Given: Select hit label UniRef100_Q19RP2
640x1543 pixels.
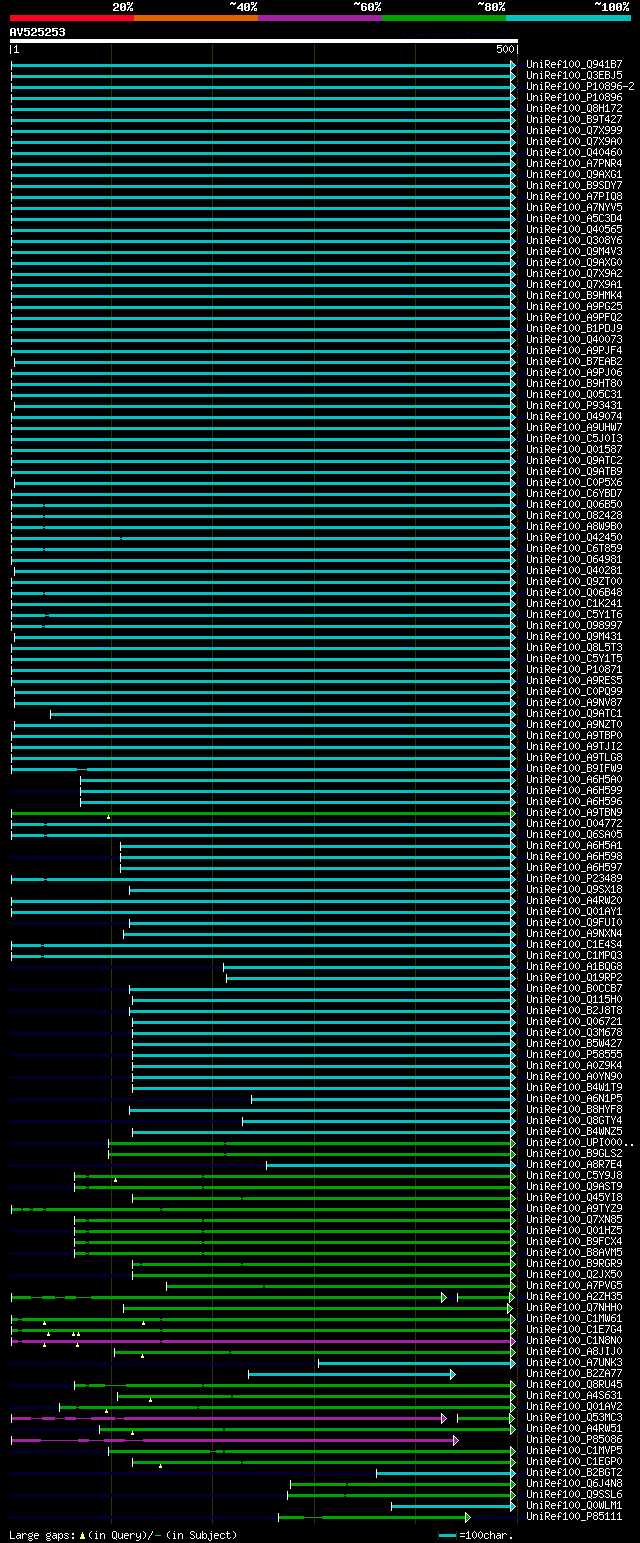Looking at the screenshot, I should point(574,978).
